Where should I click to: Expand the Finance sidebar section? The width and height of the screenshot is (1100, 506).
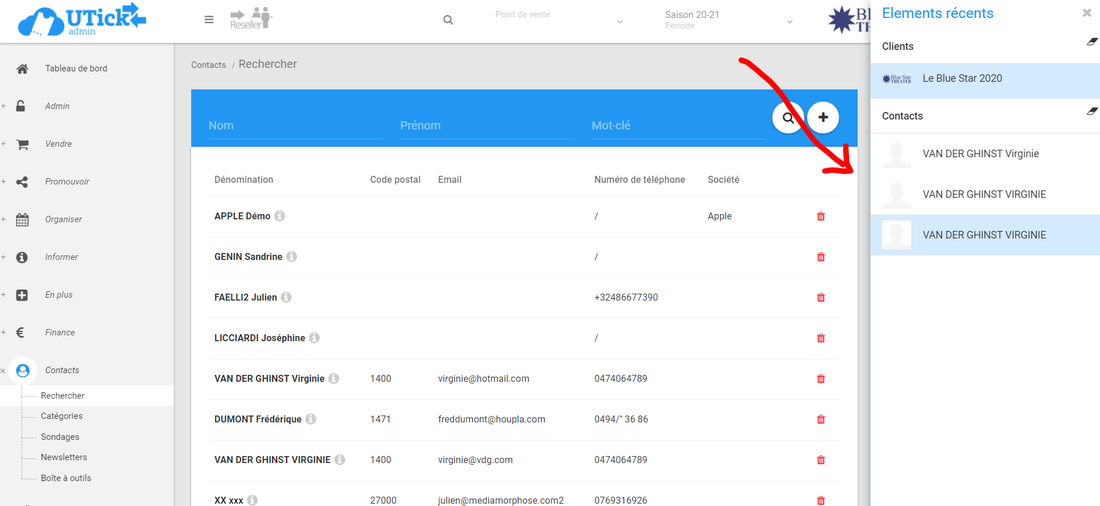coord(59,333)
